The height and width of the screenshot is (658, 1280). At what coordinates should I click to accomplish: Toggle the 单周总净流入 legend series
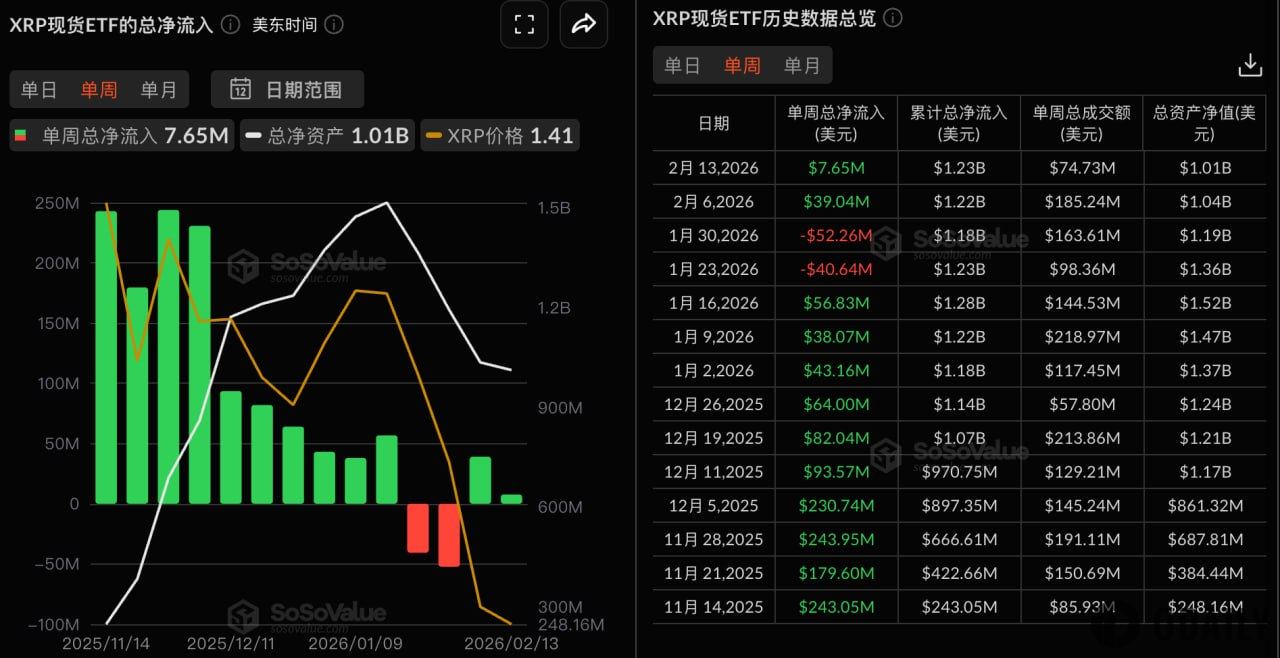pyautogui.click(x=120, y=135)
